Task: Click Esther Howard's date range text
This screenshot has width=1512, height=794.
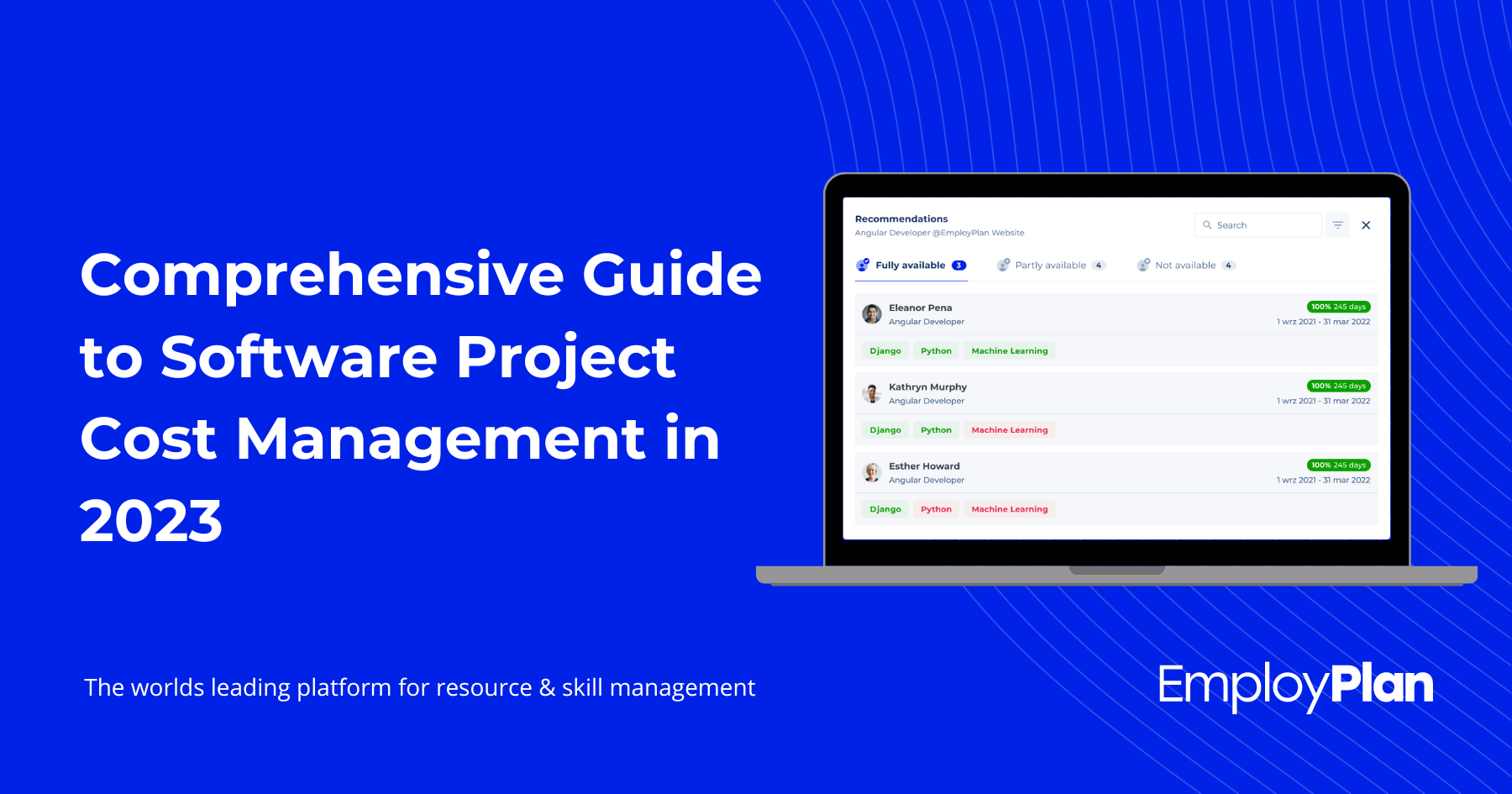Action: click(x=1323, y=481)
